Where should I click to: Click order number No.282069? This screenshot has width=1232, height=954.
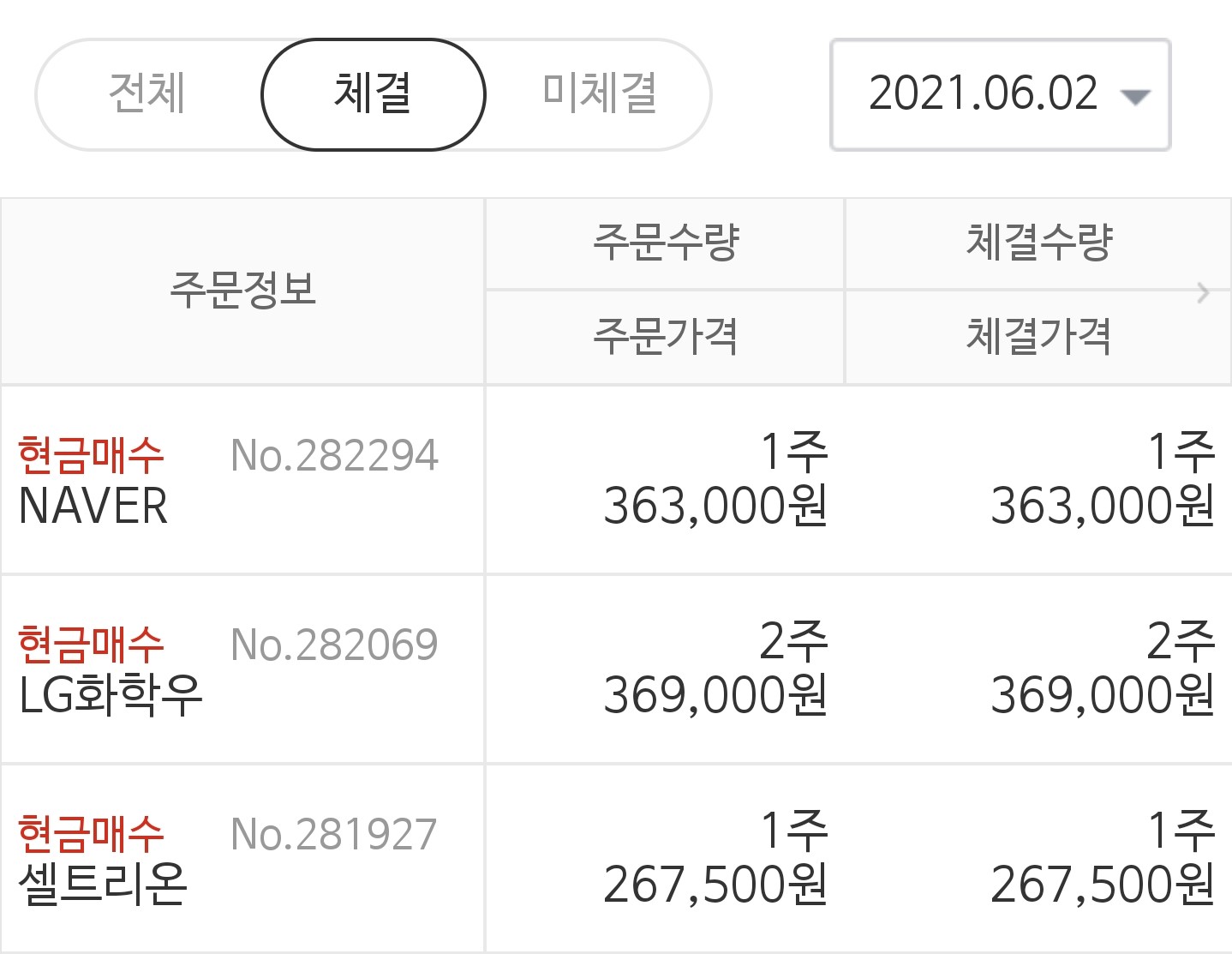334,645
